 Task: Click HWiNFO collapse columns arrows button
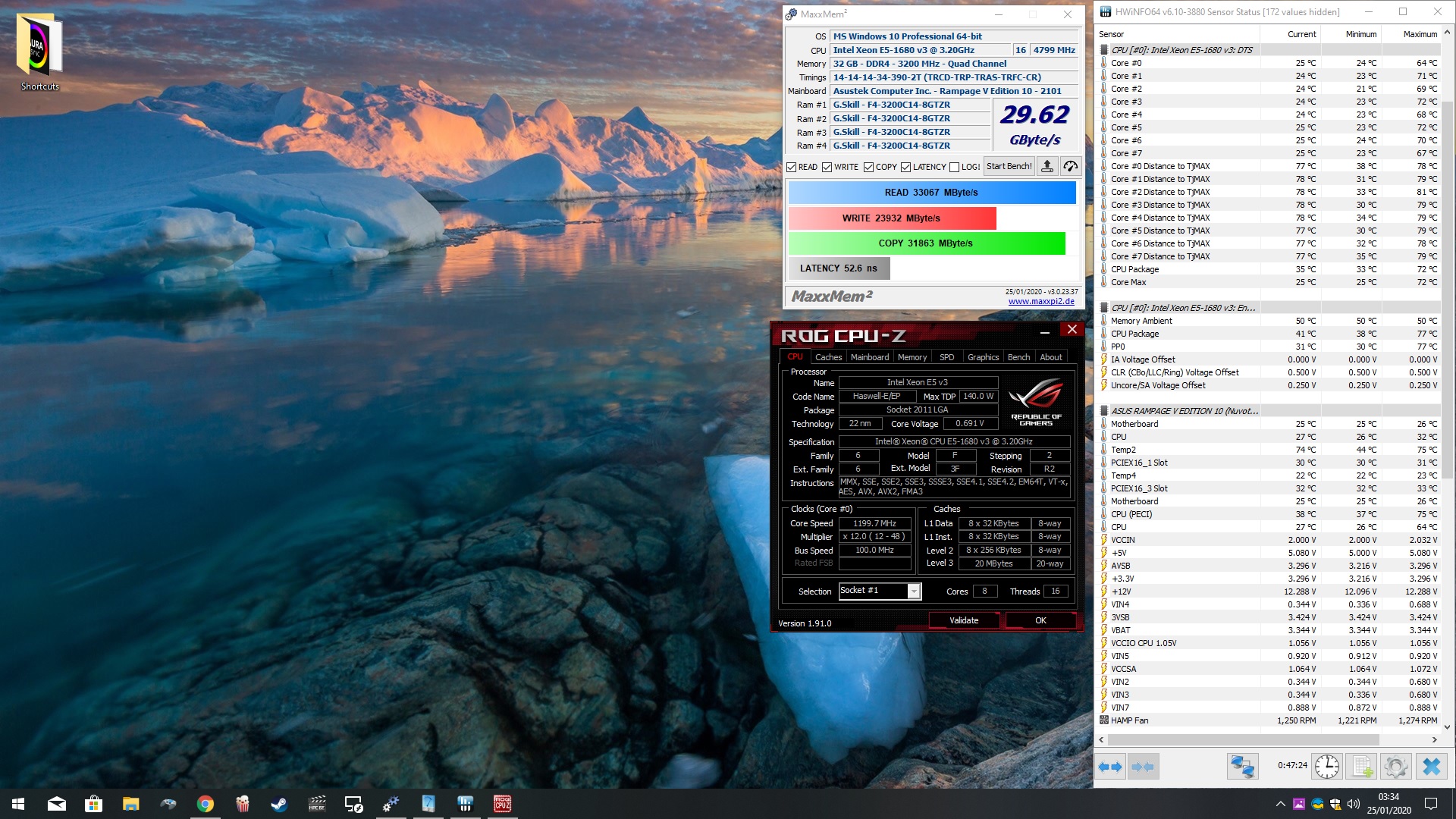pyautogui.click(x=1143, y=767)
